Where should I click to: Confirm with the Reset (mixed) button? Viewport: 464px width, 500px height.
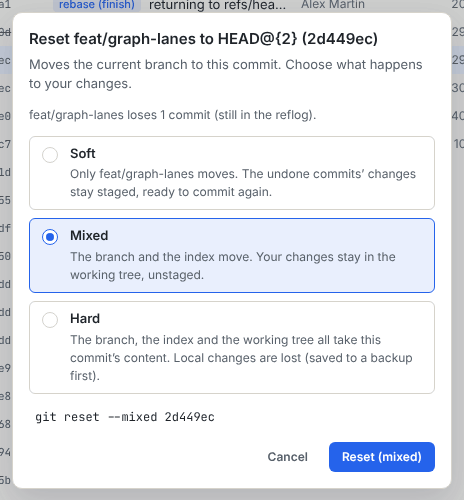[x=382, y=457]
